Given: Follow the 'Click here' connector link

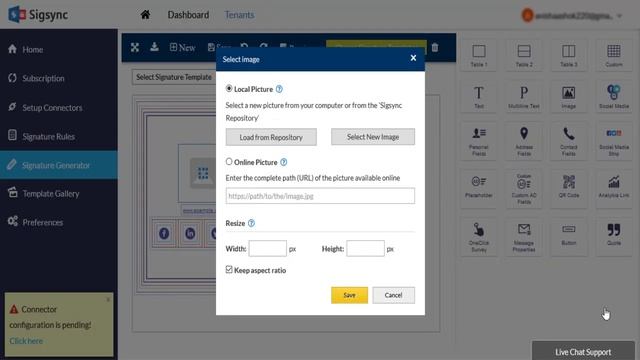Looking at the screenshot, I should click(x=26, y=341).
